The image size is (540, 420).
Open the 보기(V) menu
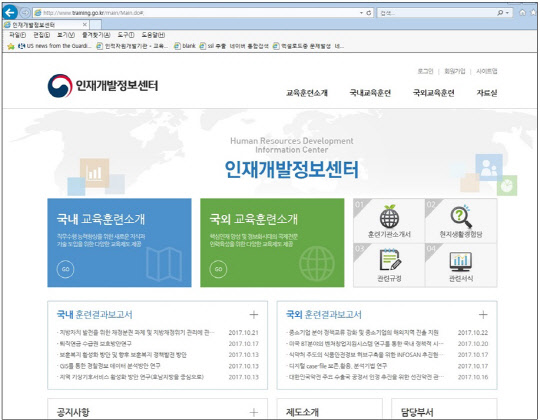point(66,35)
